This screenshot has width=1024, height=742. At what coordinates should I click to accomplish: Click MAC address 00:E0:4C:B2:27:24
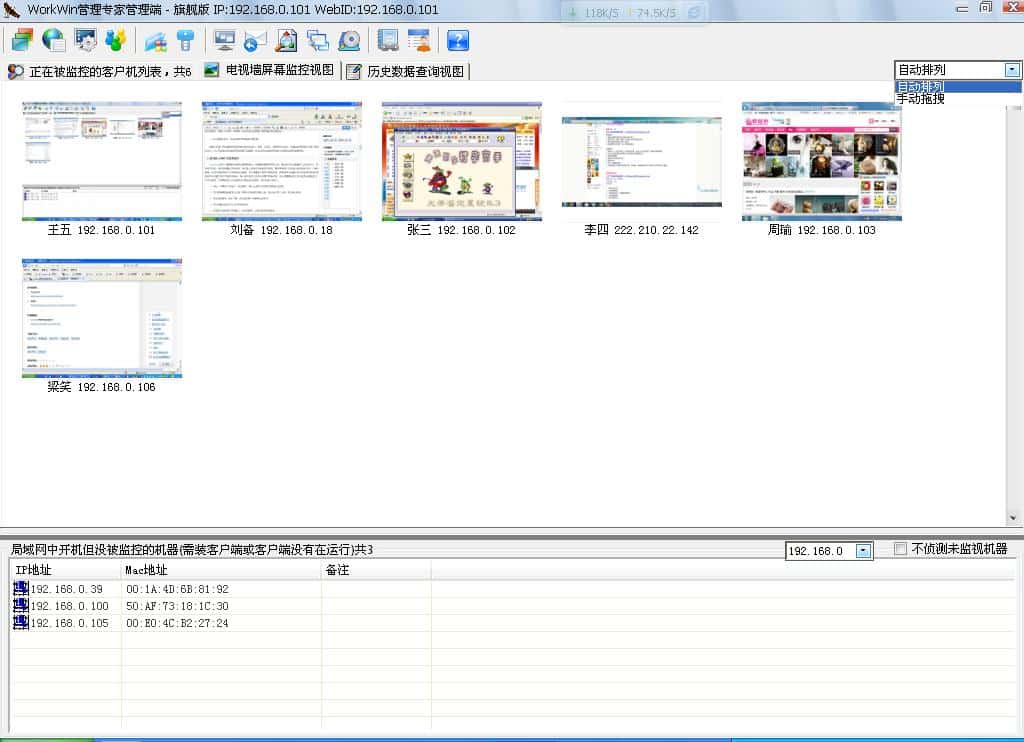click(178, 623)
